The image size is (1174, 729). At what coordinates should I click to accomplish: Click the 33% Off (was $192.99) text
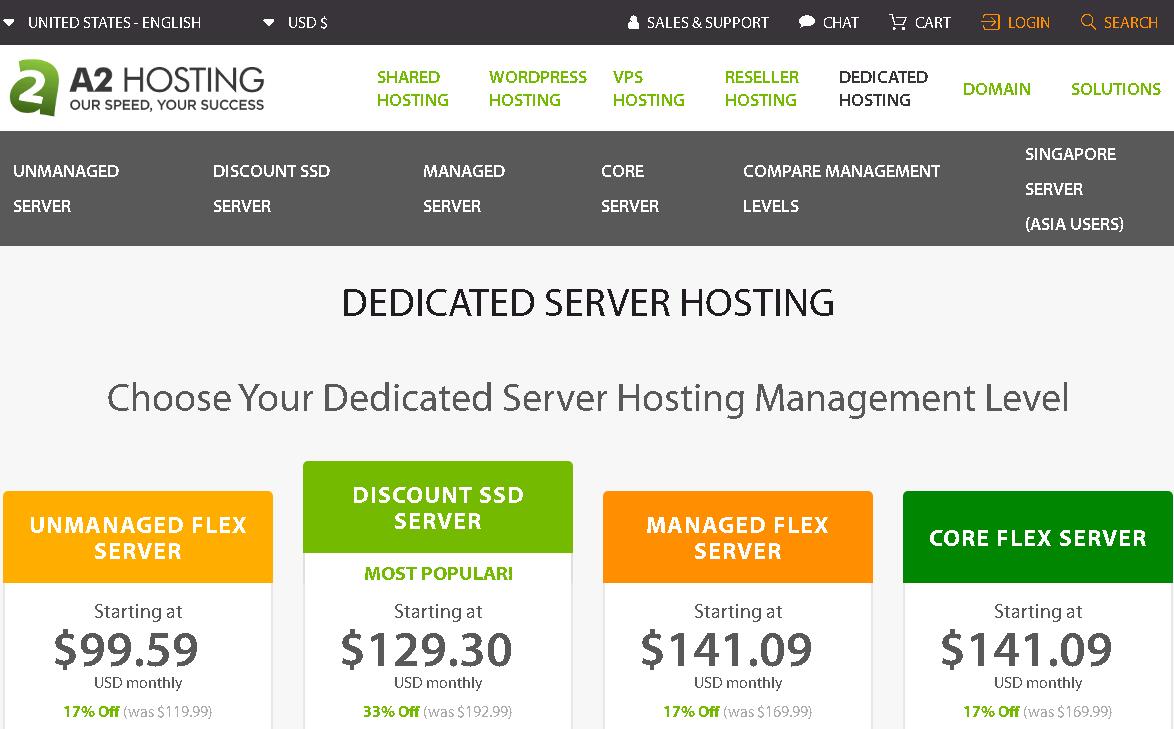(438, 711)
